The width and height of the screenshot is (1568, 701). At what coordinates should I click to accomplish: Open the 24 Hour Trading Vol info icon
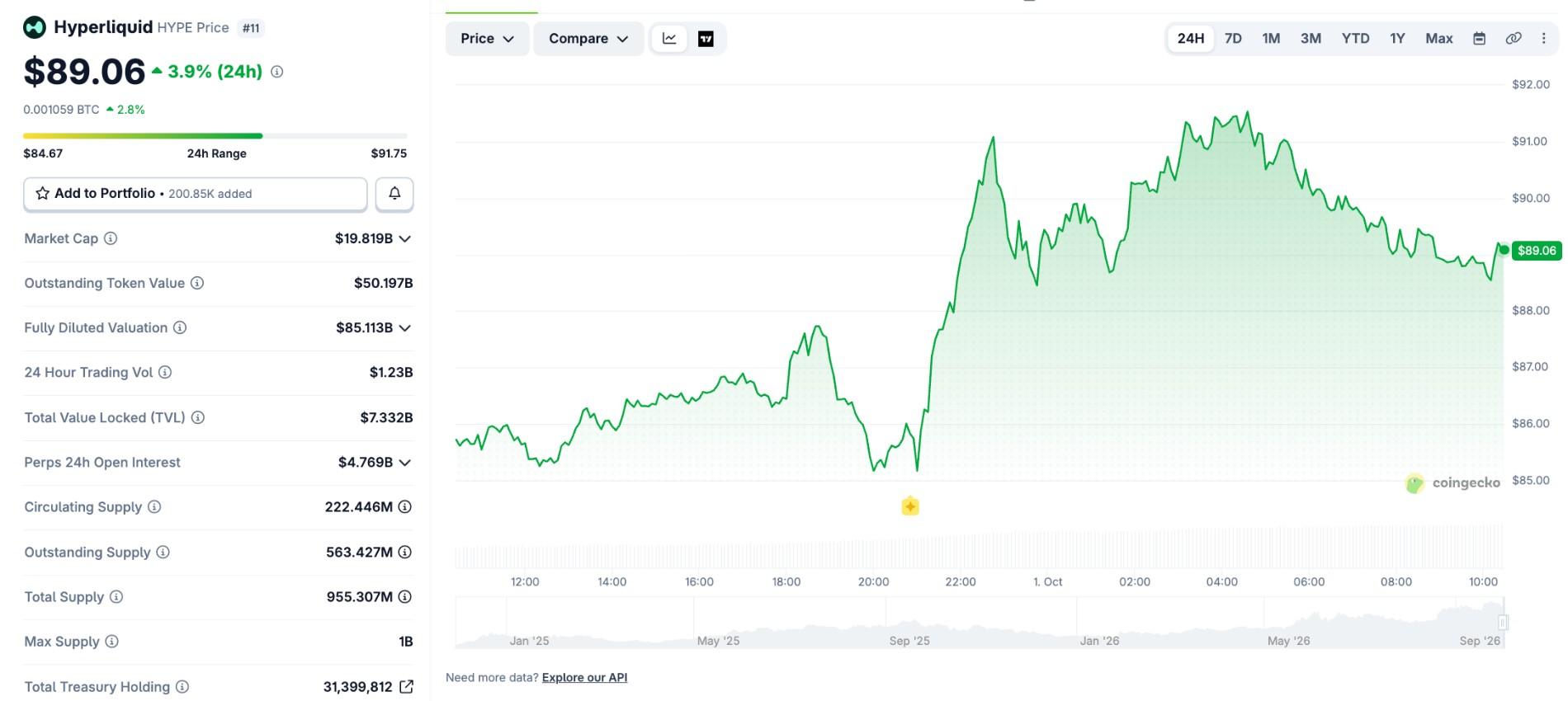[x=165, y=372]
